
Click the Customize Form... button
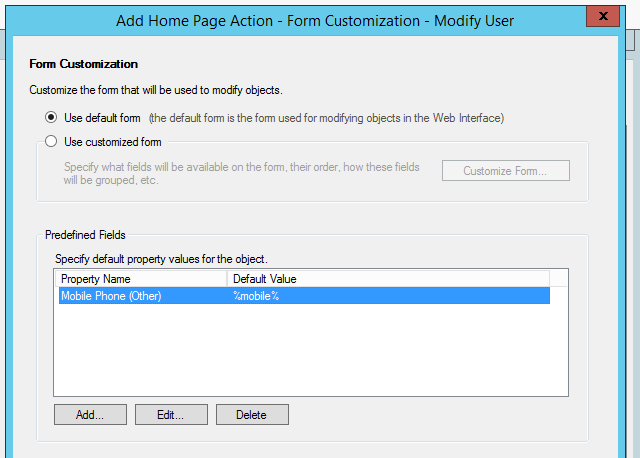pos(506,171)
